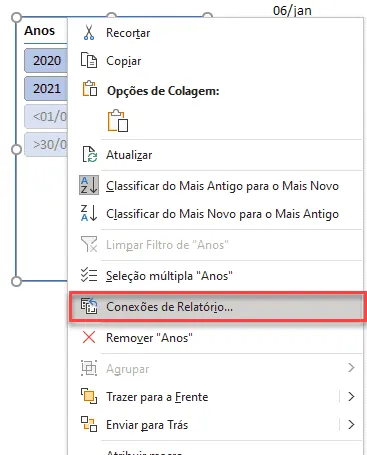367x455 pixels.
Task: Click the Conexões de Relatório icon
Action: point(89,306)
